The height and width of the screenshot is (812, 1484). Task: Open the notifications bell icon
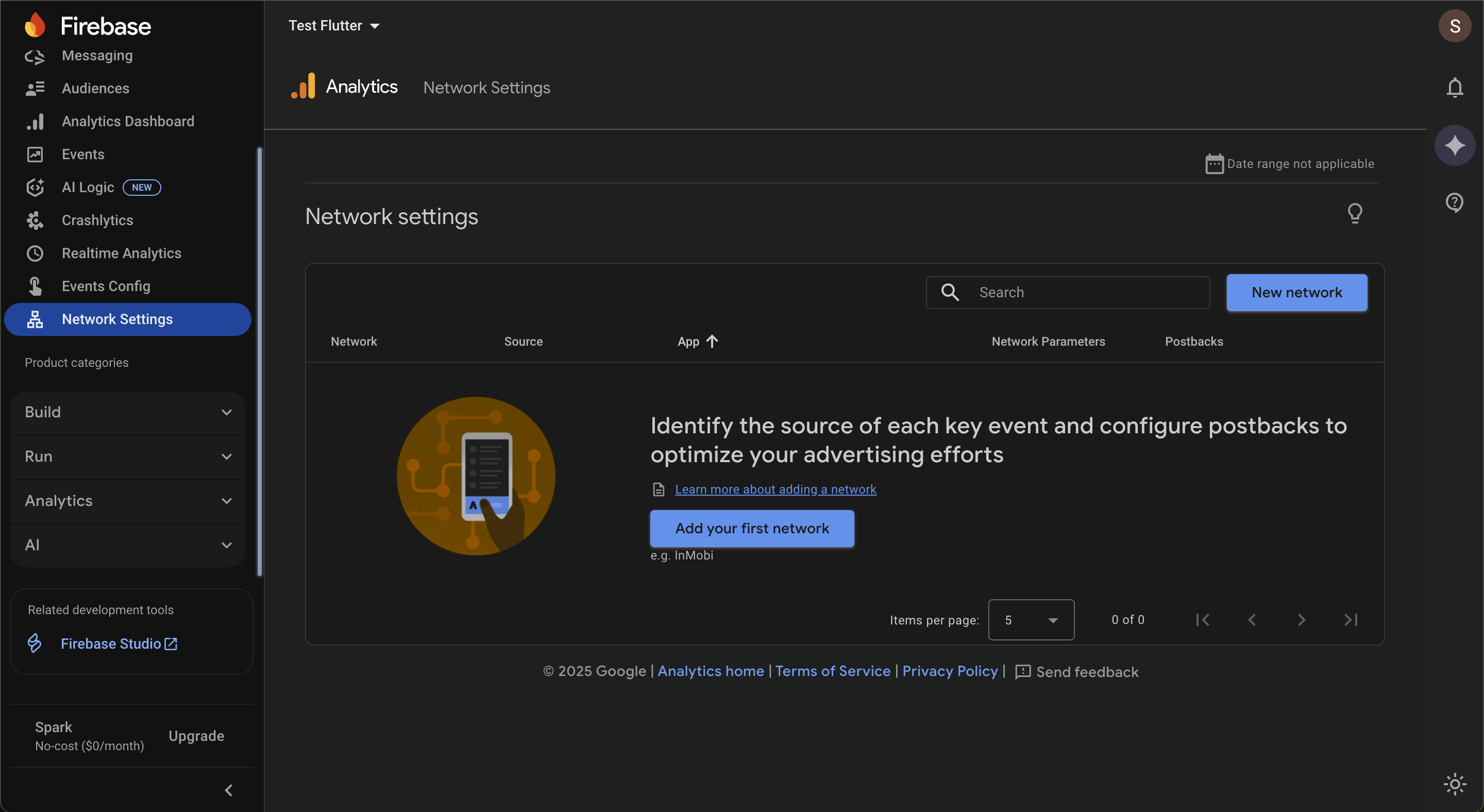pos(1454,88)
